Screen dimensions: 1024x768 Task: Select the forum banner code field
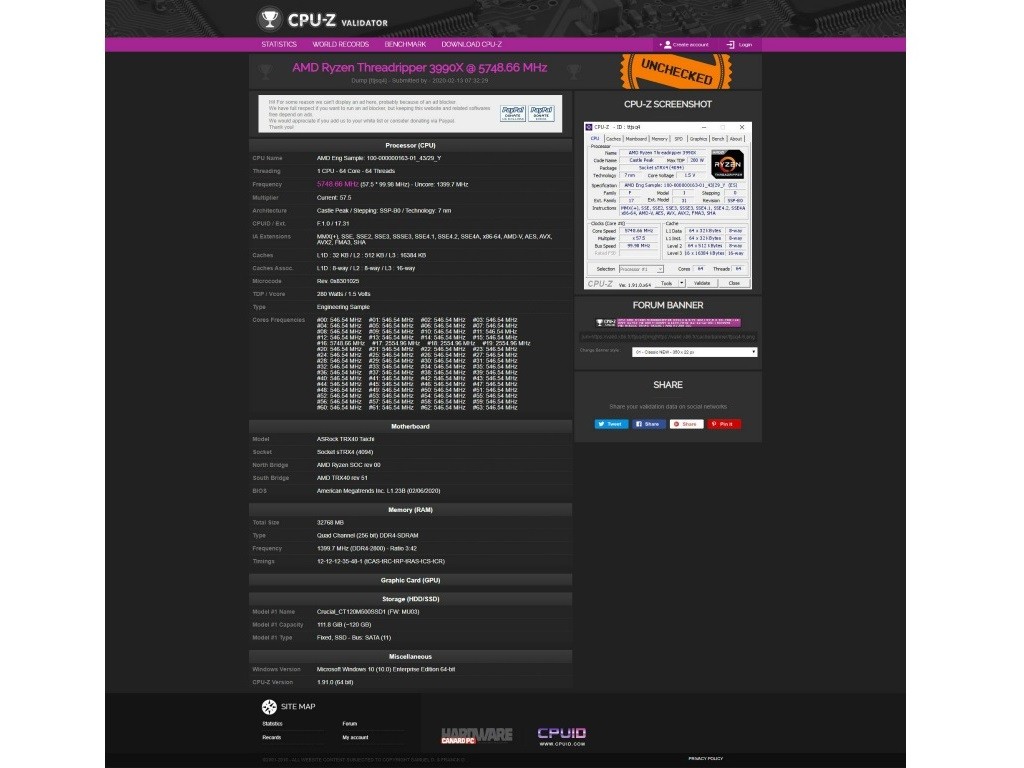point(667,337)
